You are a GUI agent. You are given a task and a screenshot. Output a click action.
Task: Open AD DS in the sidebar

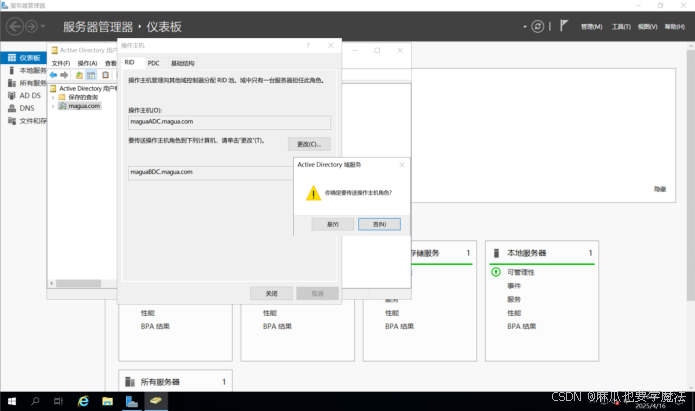(24, 95)
